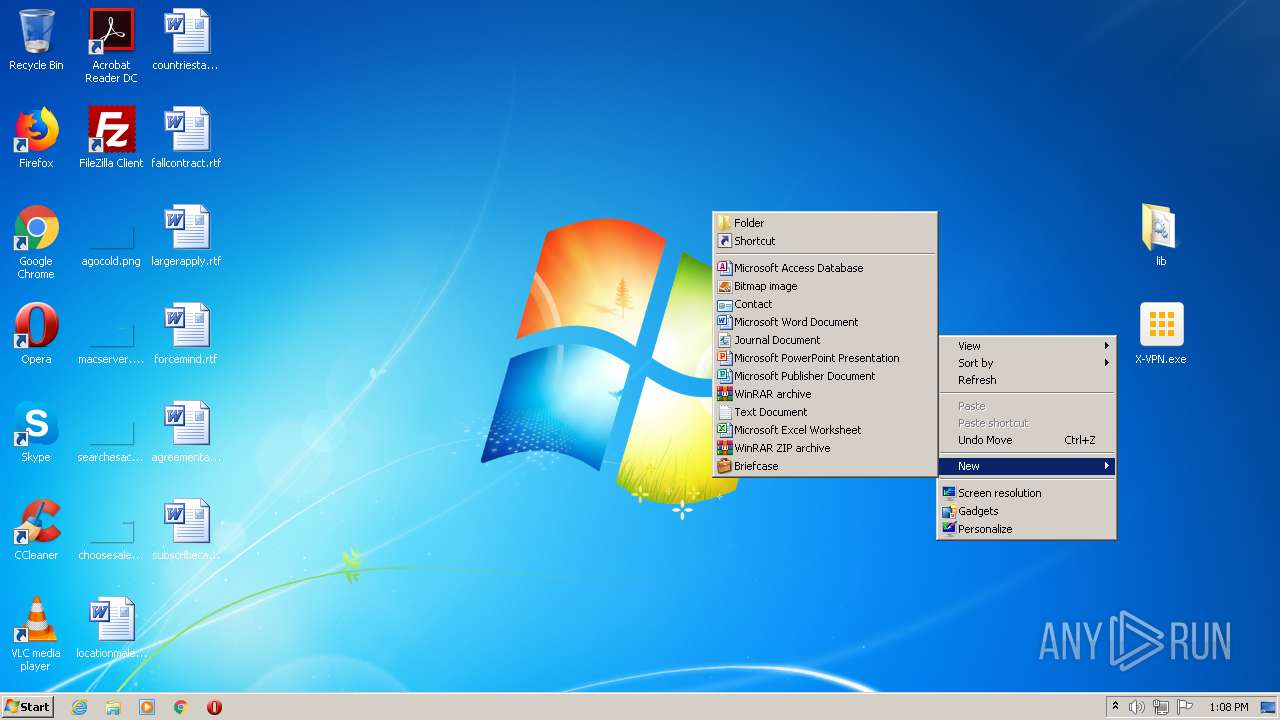Create a new Briefcase
The width and height of the screenshot is (1280, 720).
pos(825,466)
